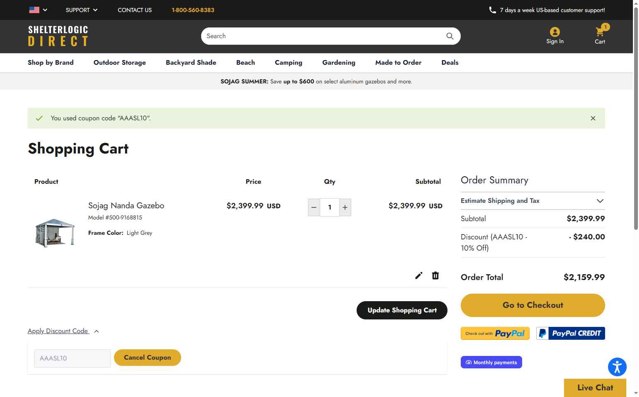
Task: Choose the PayPal Credit button
Action: 571,333
